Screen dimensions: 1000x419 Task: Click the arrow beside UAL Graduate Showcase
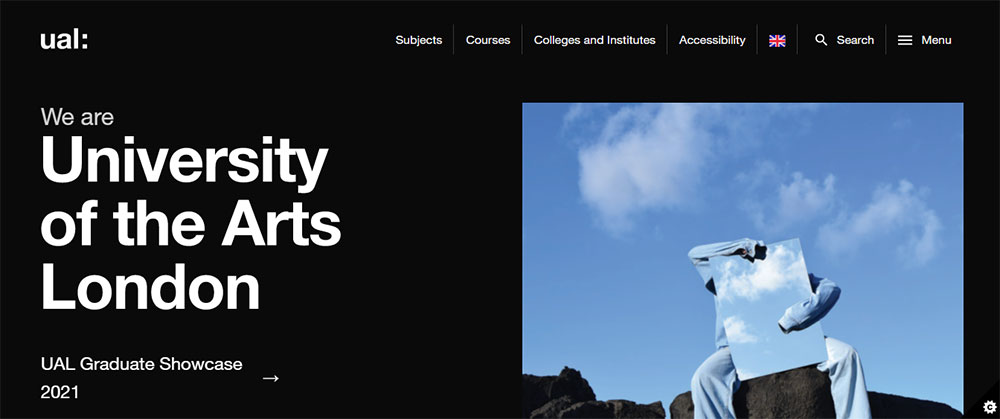271,378
